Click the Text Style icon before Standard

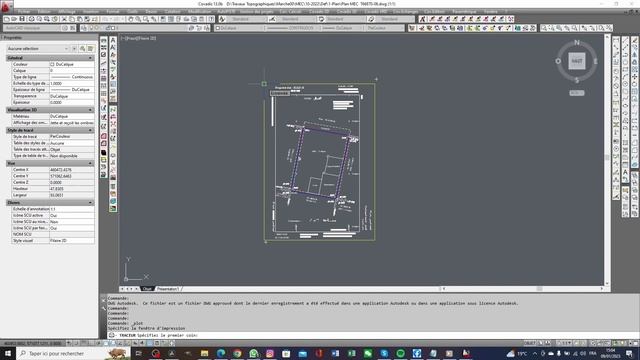pos(222,19)
